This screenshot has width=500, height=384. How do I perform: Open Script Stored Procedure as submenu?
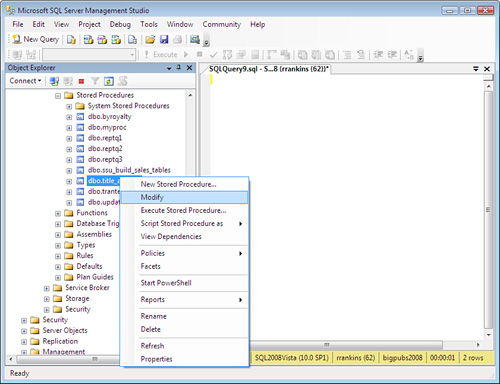point(184,223)
